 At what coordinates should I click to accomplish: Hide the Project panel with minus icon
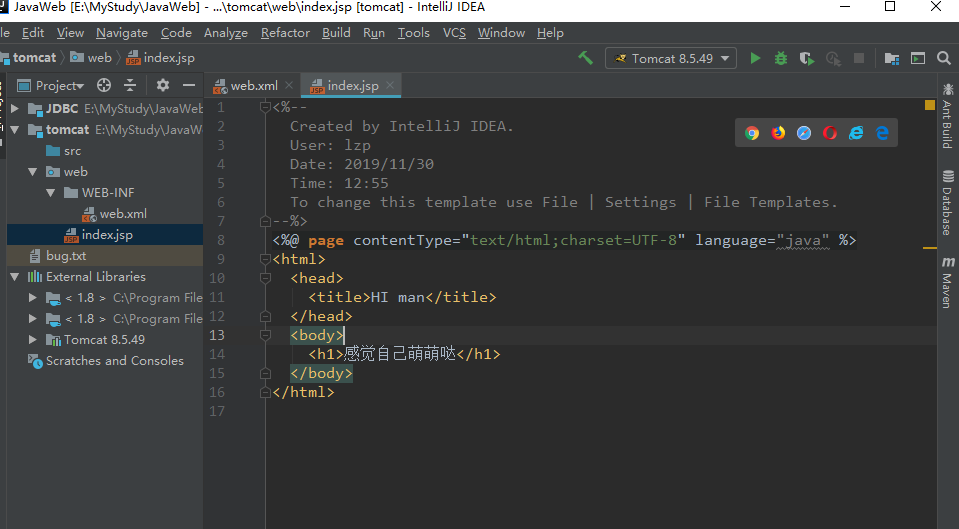click(x=189, y=85)
